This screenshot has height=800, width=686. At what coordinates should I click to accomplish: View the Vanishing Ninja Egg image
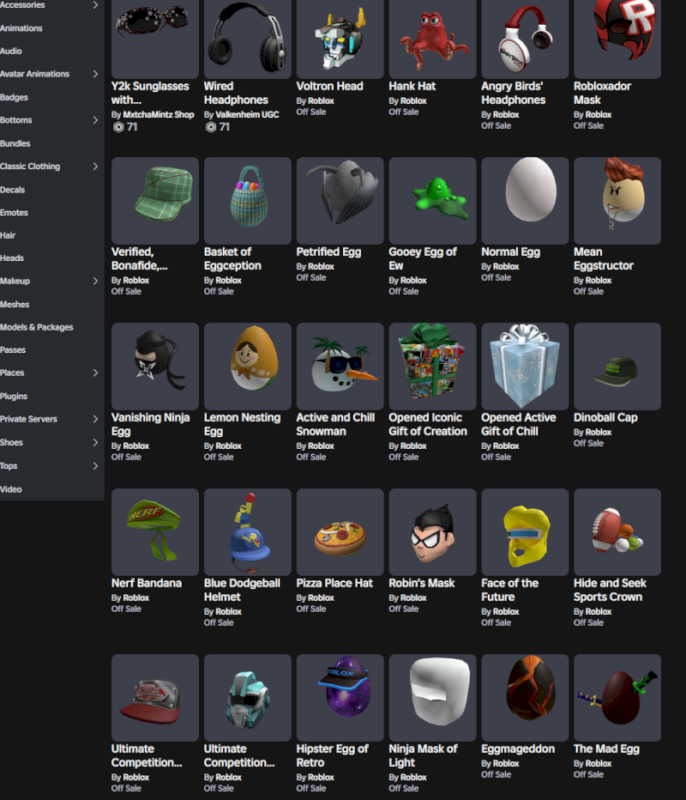click(x=155, y=366)
